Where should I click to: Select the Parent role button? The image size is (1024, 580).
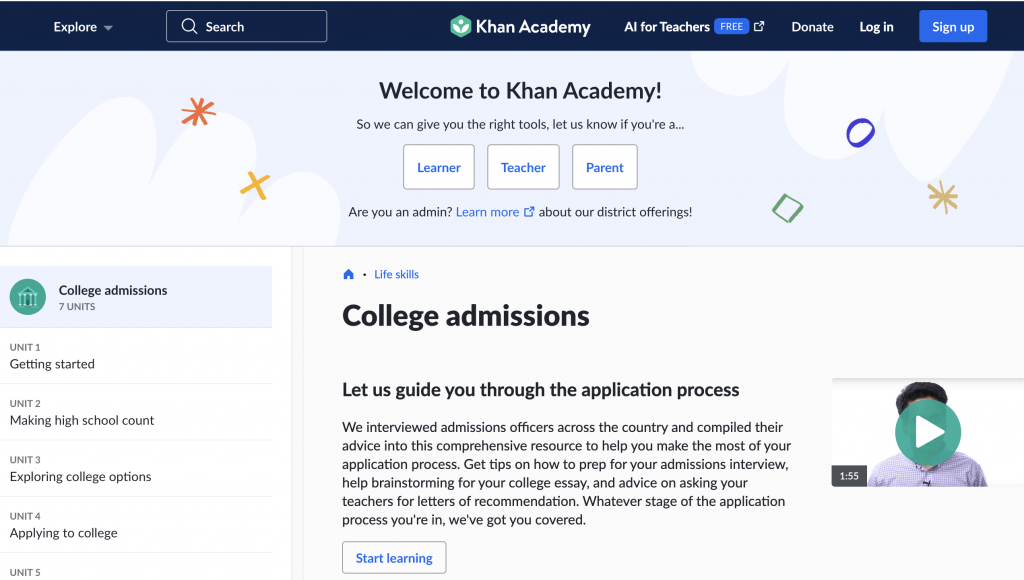(x=604, y=167)
